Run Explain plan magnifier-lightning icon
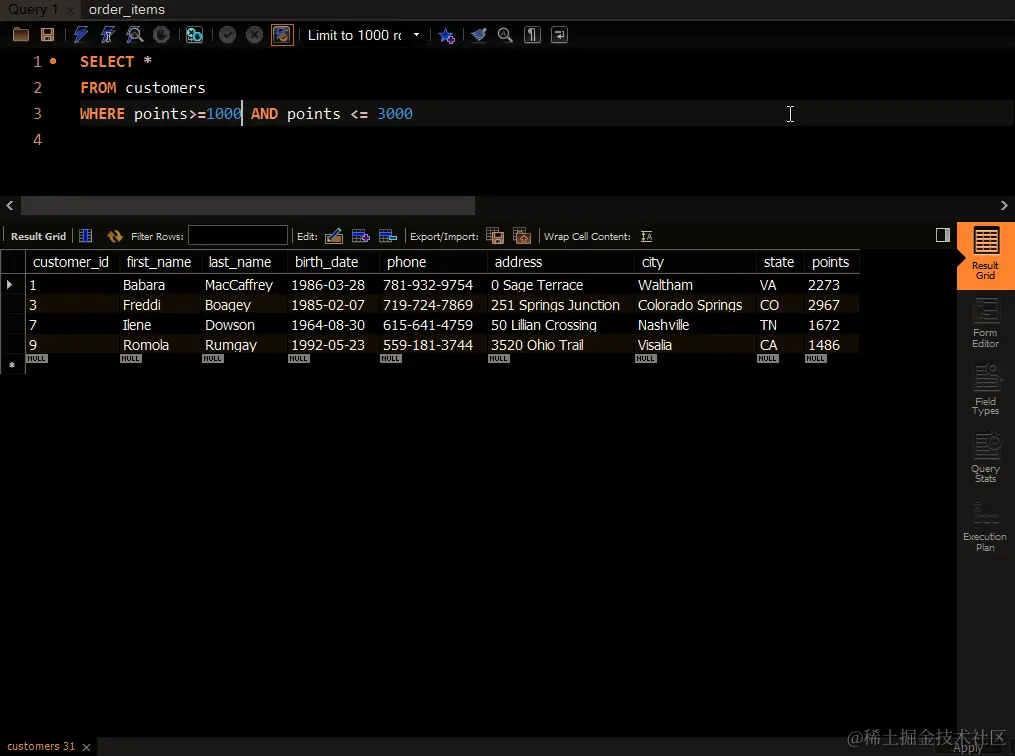The height and width of the screenshot is (756, 1015). pos(135,35)
